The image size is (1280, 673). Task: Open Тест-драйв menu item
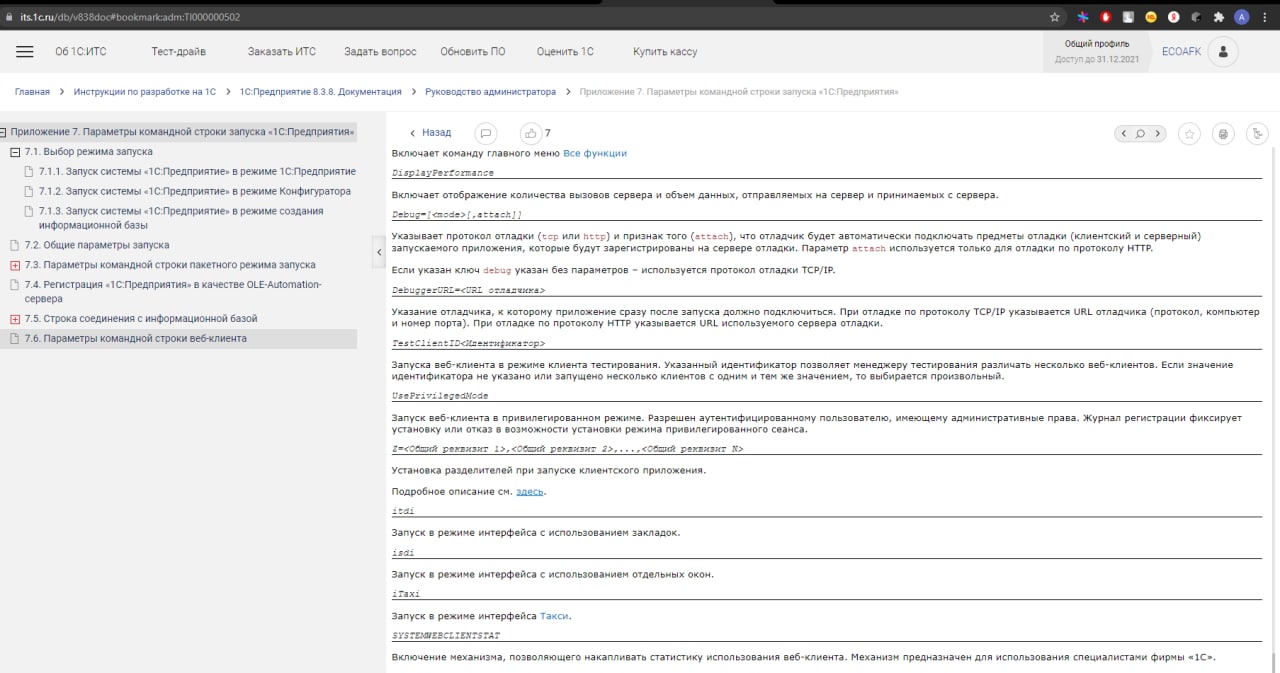click(178, 52)
